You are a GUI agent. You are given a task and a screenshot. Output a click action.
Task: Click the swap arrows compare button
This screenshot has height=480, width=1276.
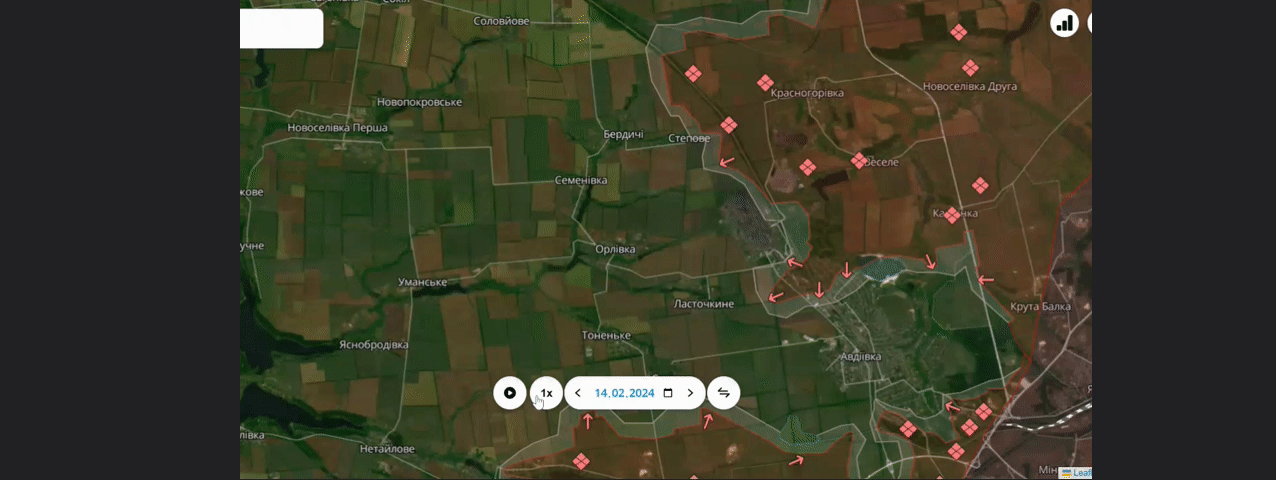(724, 393)
